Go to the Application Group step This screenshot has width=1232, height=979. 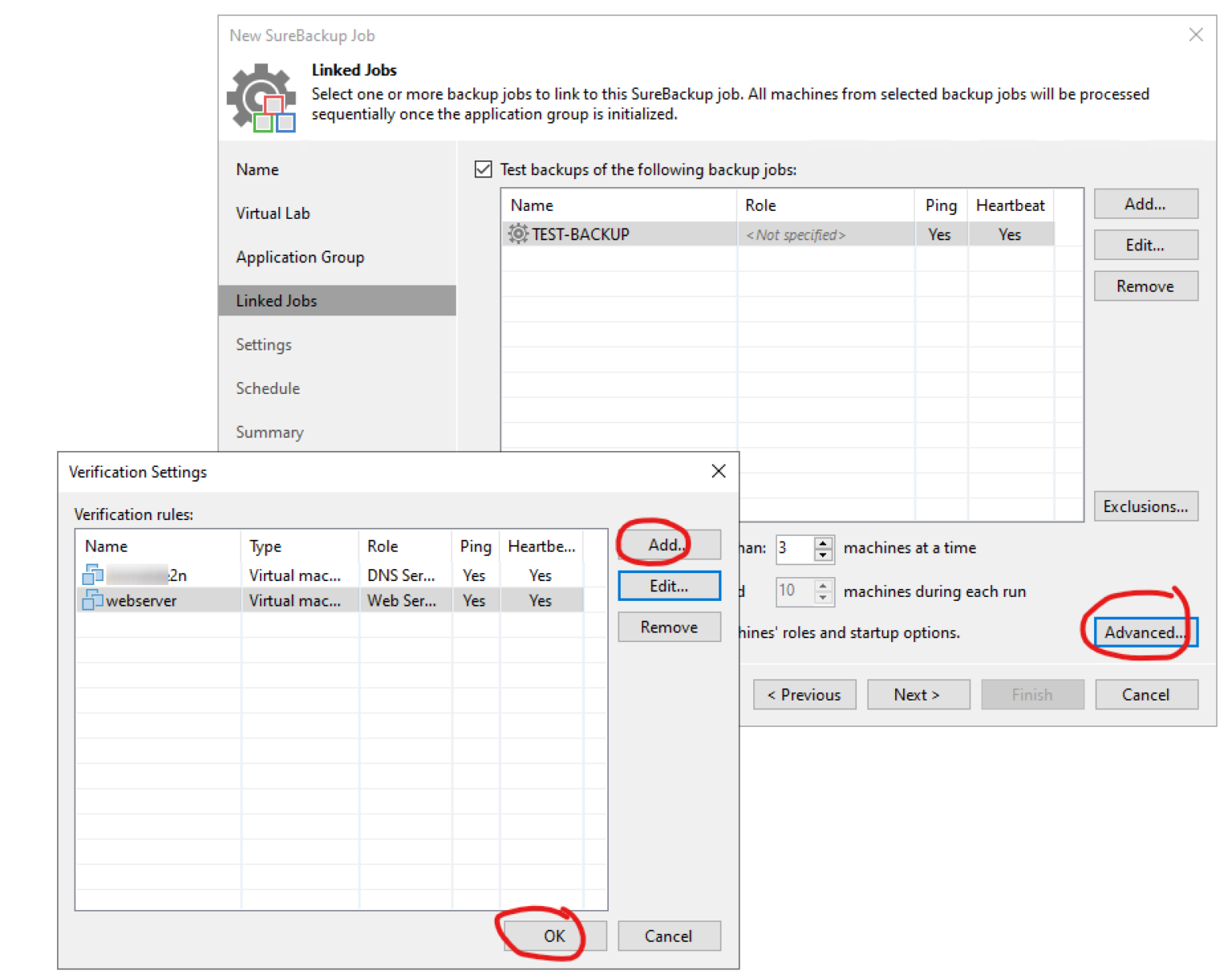300,257
